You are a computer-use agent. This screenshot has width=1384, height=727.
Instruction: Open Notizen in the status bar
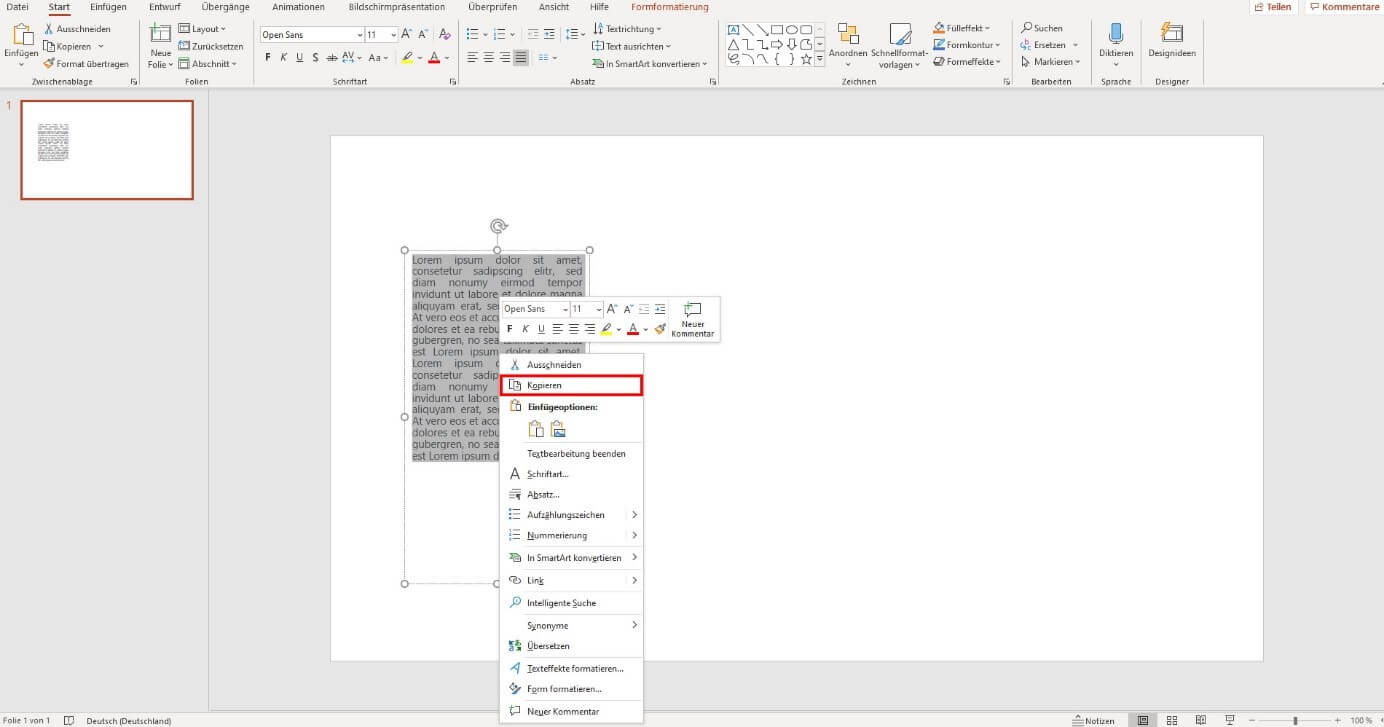tap(1093, 720)
